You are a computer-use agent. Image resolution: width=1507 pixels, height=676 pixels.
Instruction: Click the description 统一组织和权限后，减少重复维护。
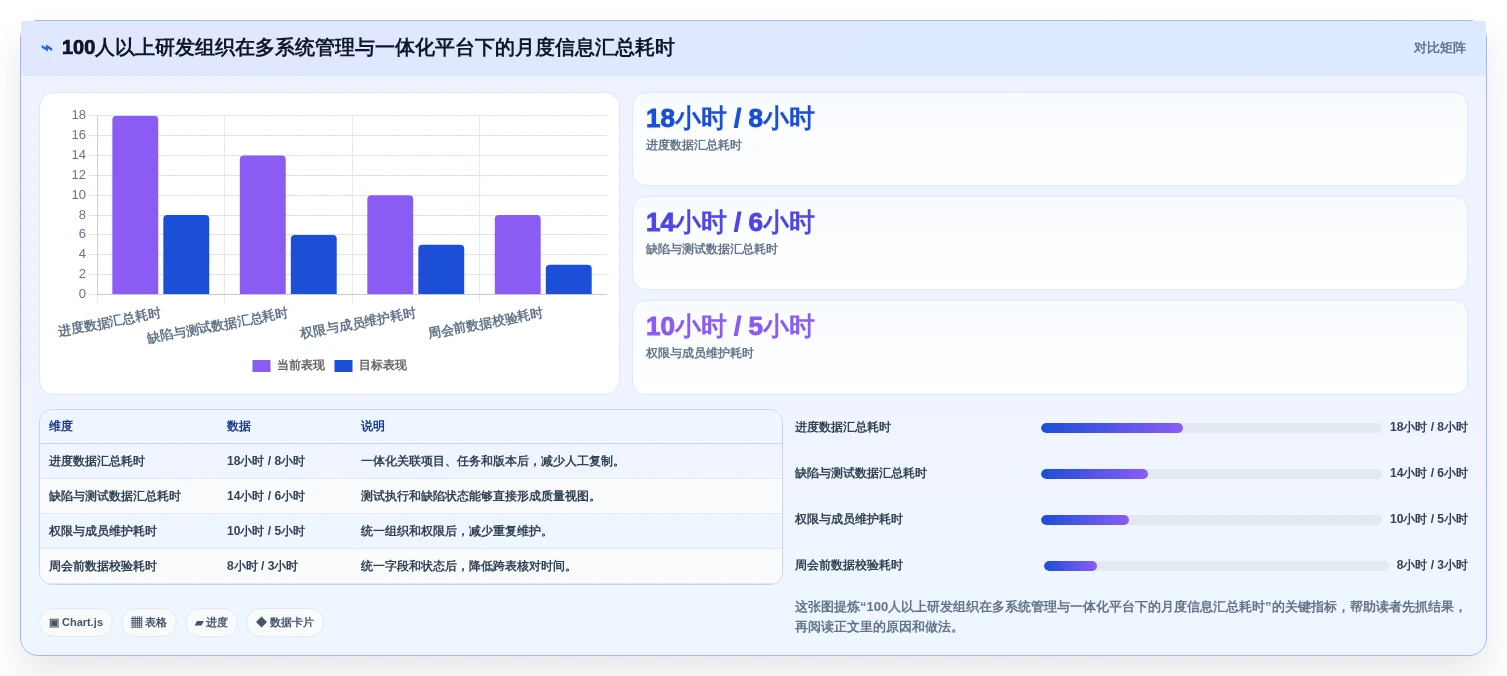tap(457, 532)
